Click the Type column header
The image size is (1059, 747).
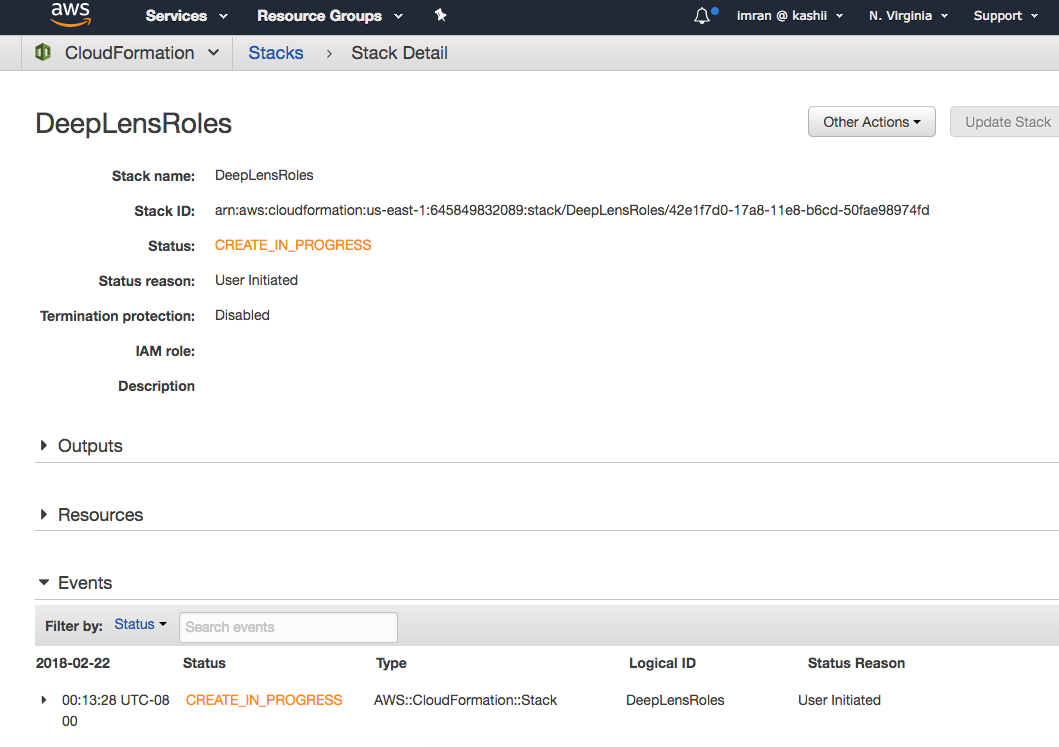pyautogui.click(x=391, y=663)
